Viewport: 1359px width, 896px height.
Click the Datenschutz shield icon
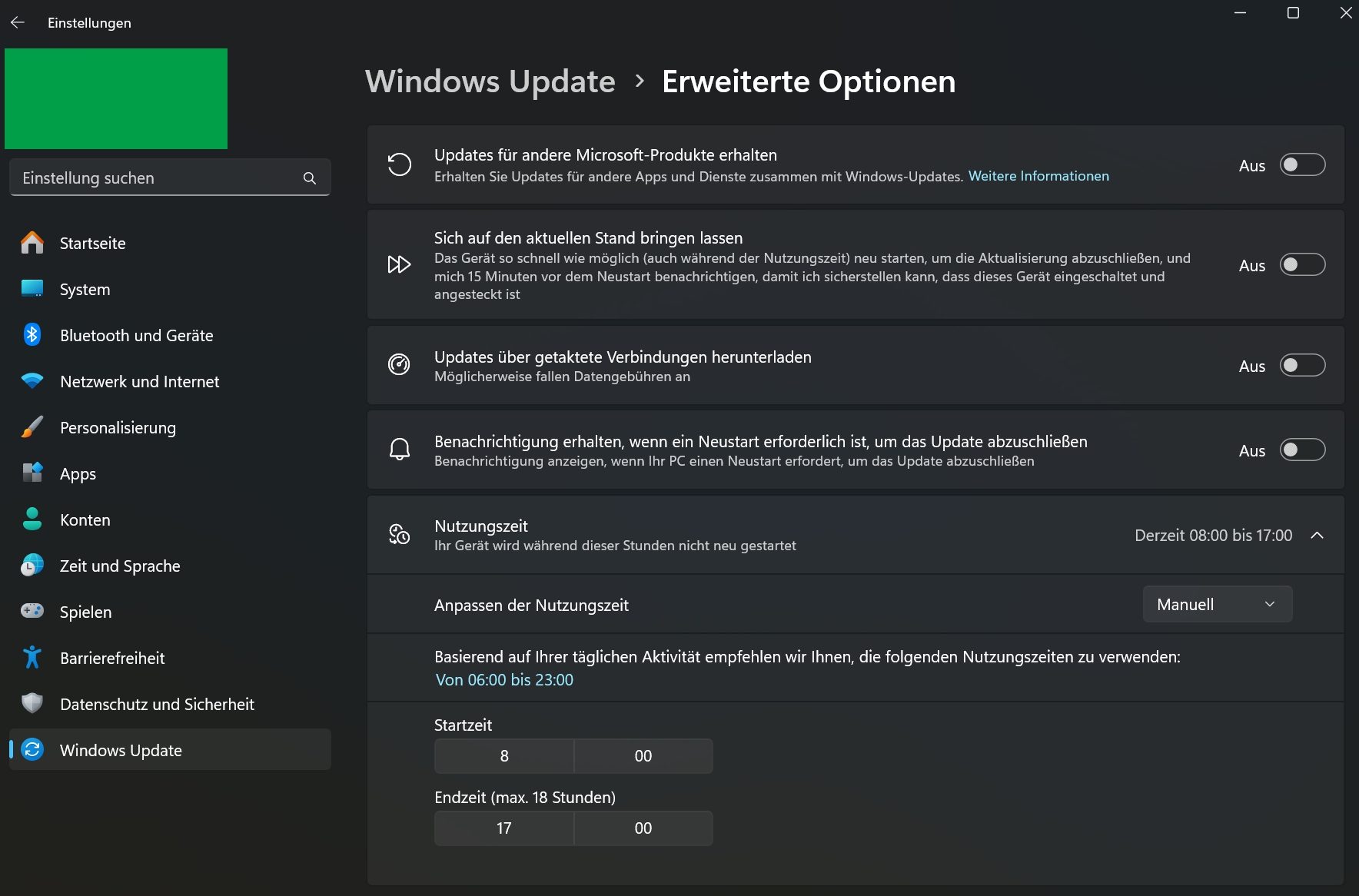[x=32, y=704]
